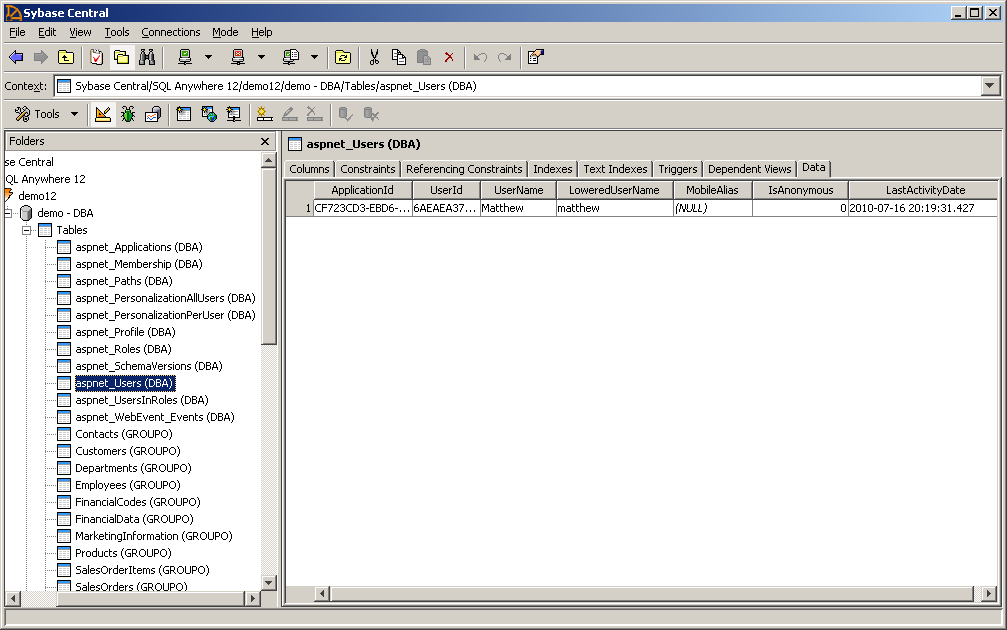Open Search pane with binoculars icon

147,57
